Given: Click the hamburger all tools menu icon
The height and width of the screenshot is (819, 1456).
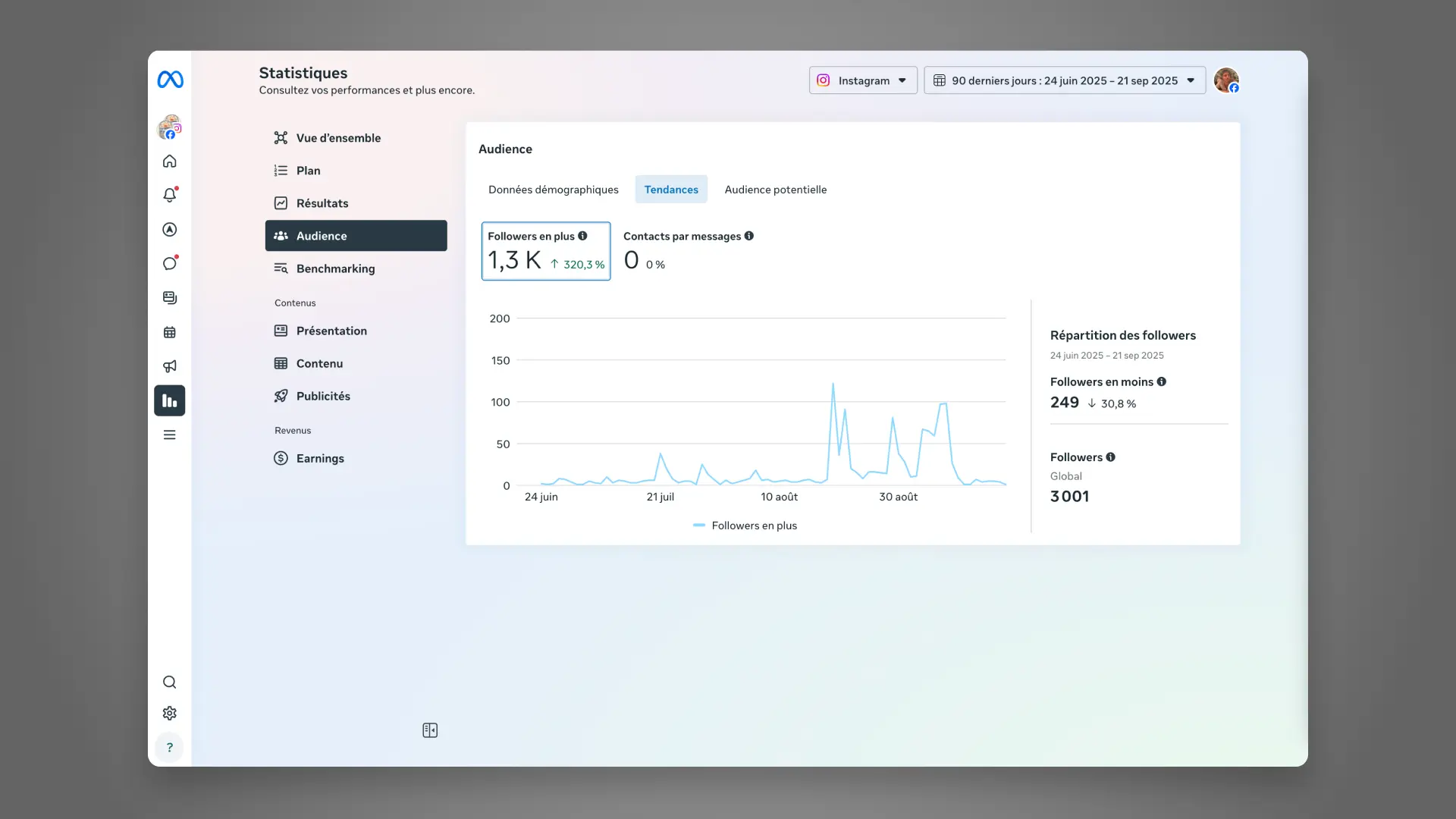Looking at the screenshot, I should coord(169,435).
